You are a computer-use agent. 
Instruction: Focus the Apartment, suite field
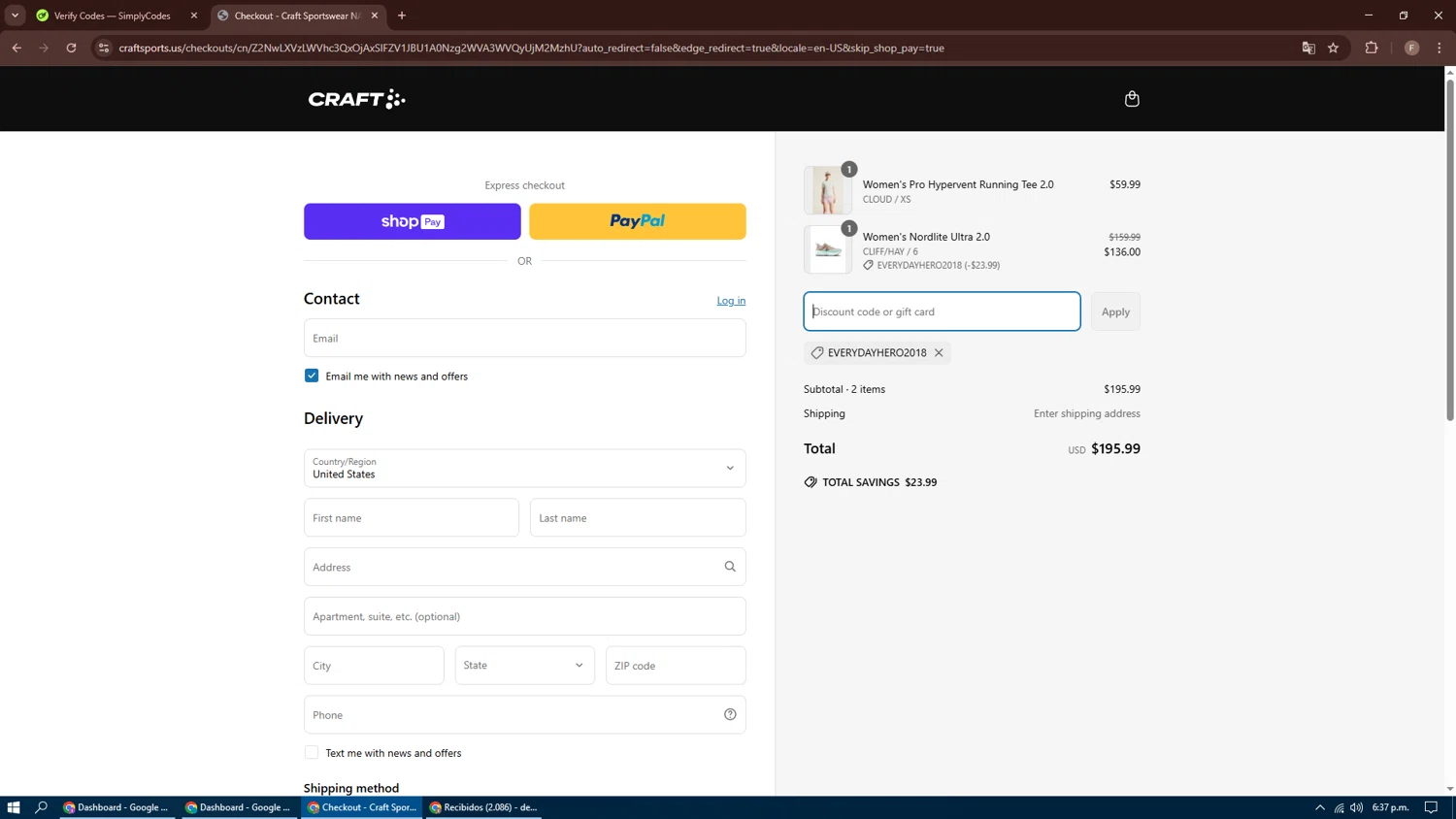[x=525, y=616]
